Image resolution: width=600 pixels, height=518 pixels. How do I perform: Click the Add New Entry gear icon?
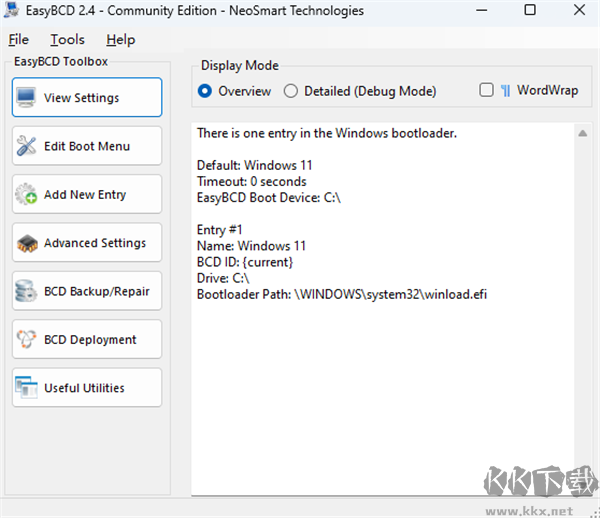(x=26, y=194)
